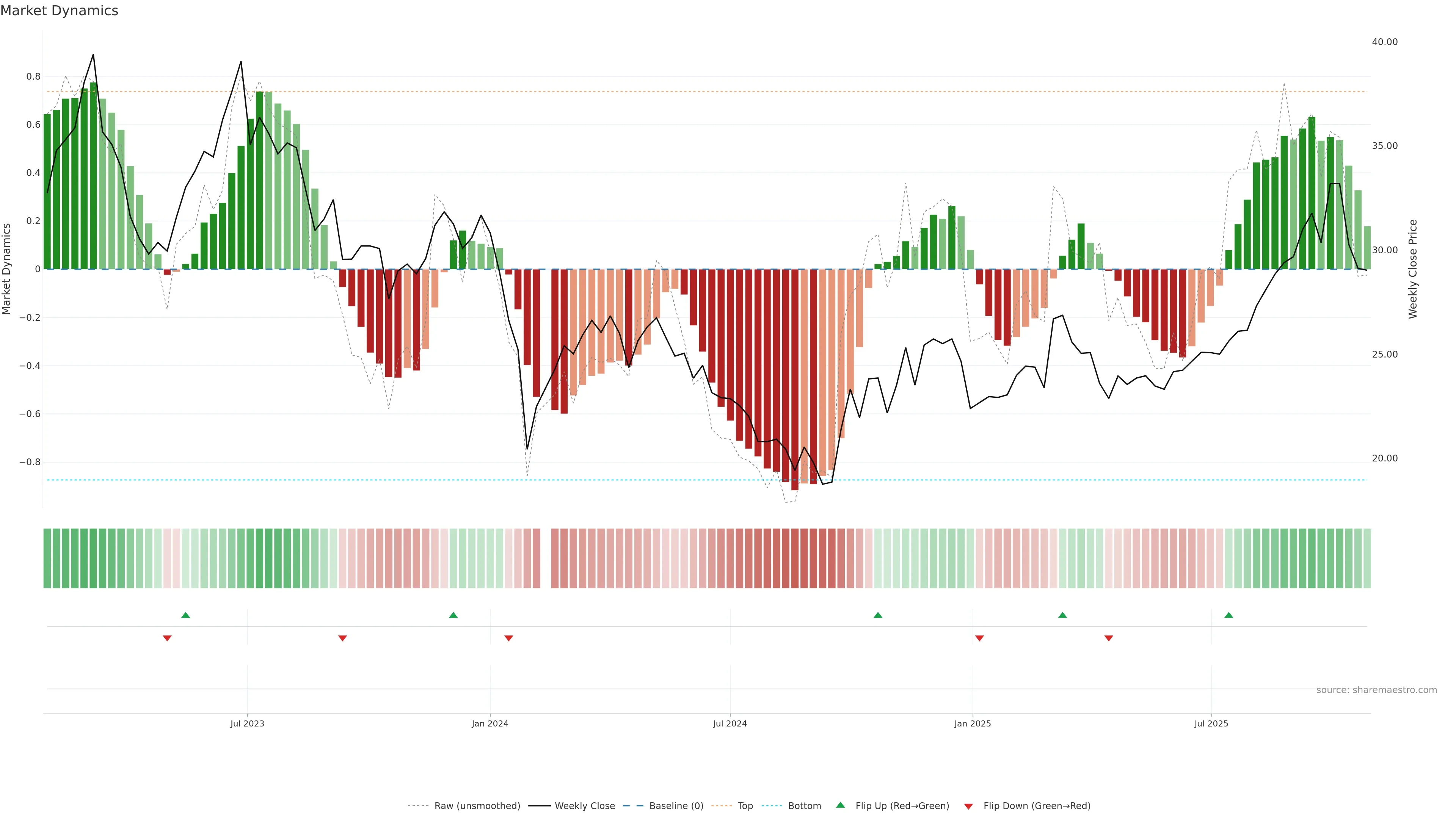Click the Jul 2024 x-axis label

pyautogui.click(x=730, y=723)
